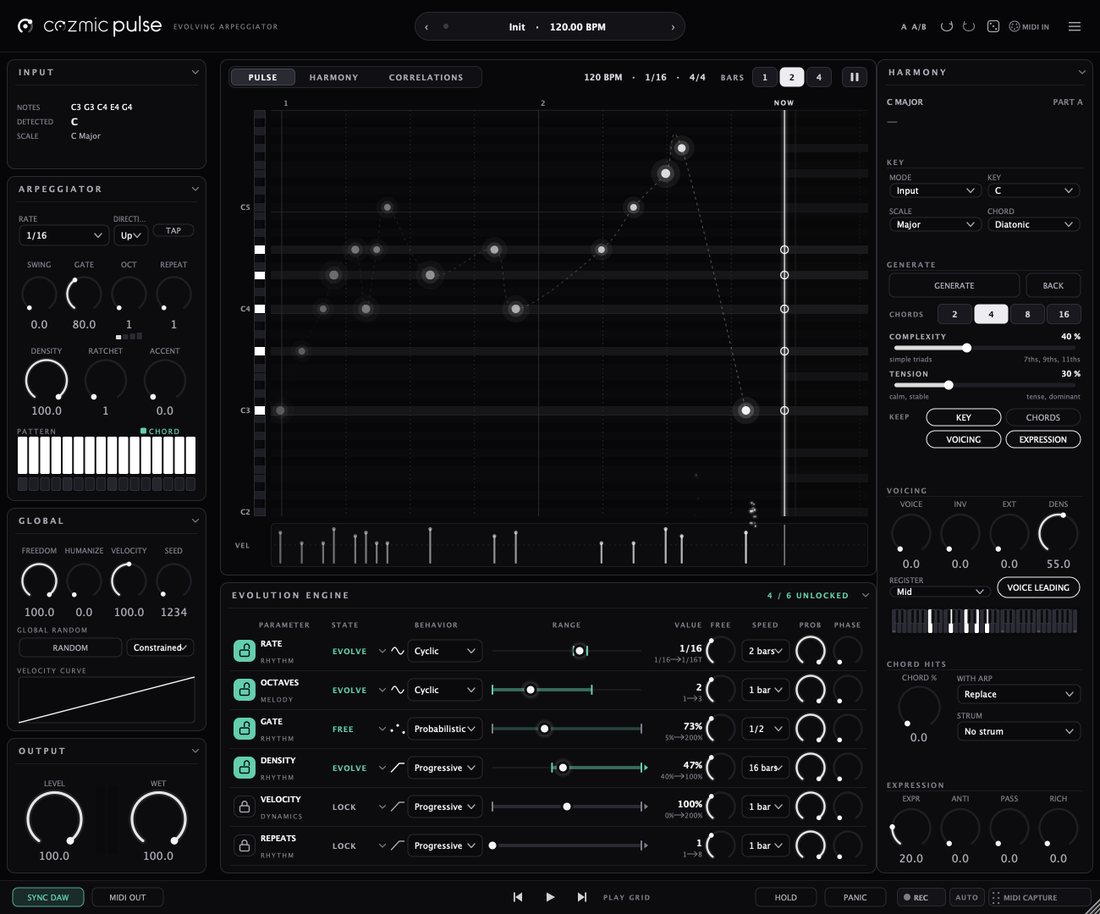Skip to start in transport
Viewport: 1100px width, 914px height.
coord(518,897)
